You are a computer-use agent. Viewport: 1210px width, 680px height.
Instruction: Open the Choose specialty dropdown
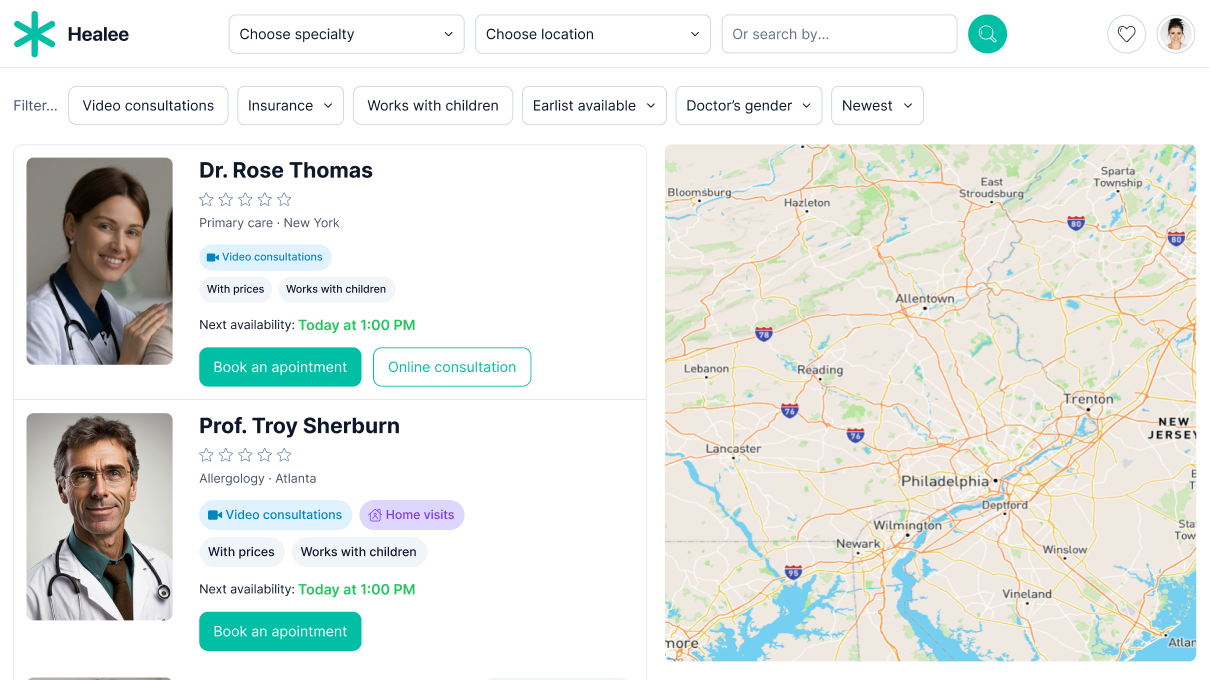(346, 34)
